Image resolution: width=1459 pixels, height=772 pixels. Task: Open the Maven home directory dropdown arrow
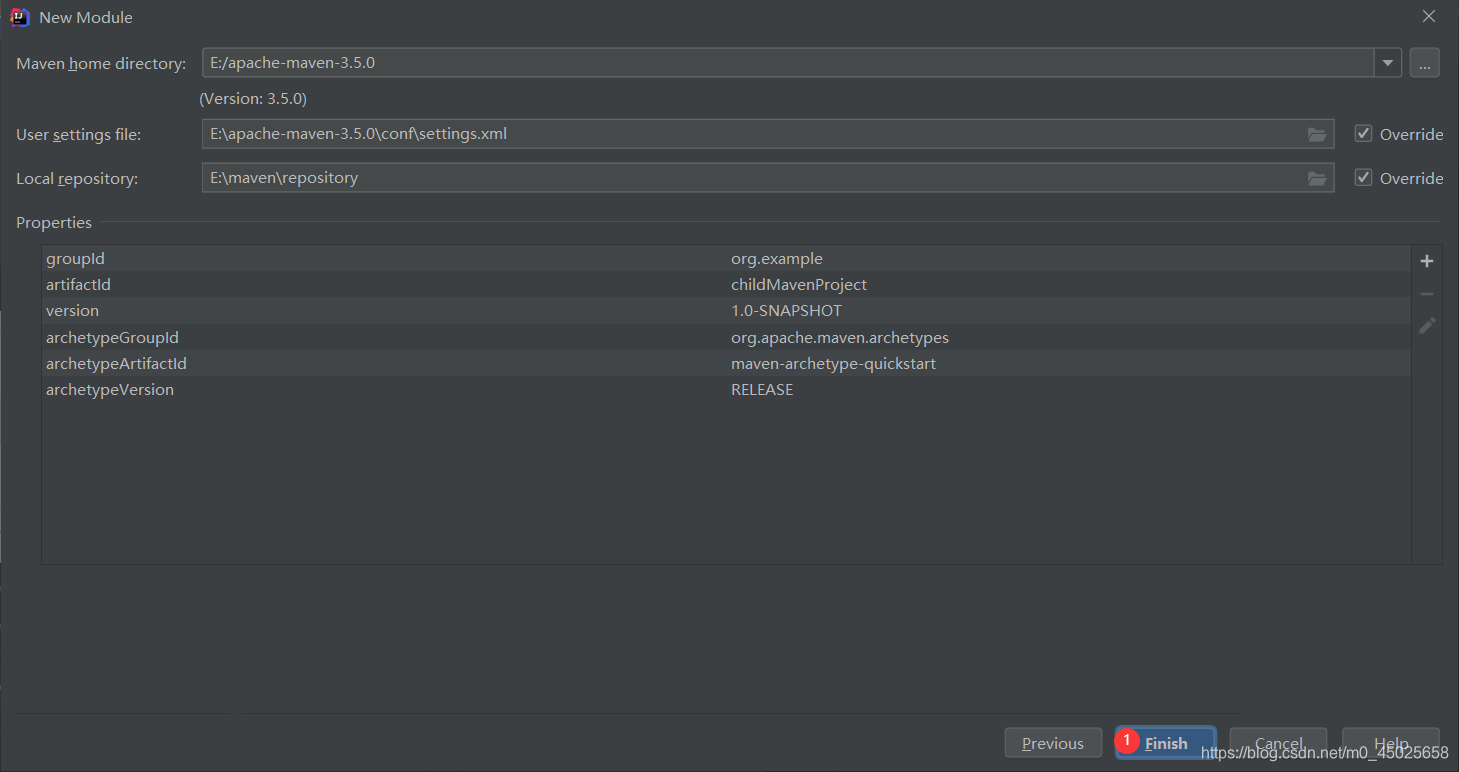point(1388,63)
